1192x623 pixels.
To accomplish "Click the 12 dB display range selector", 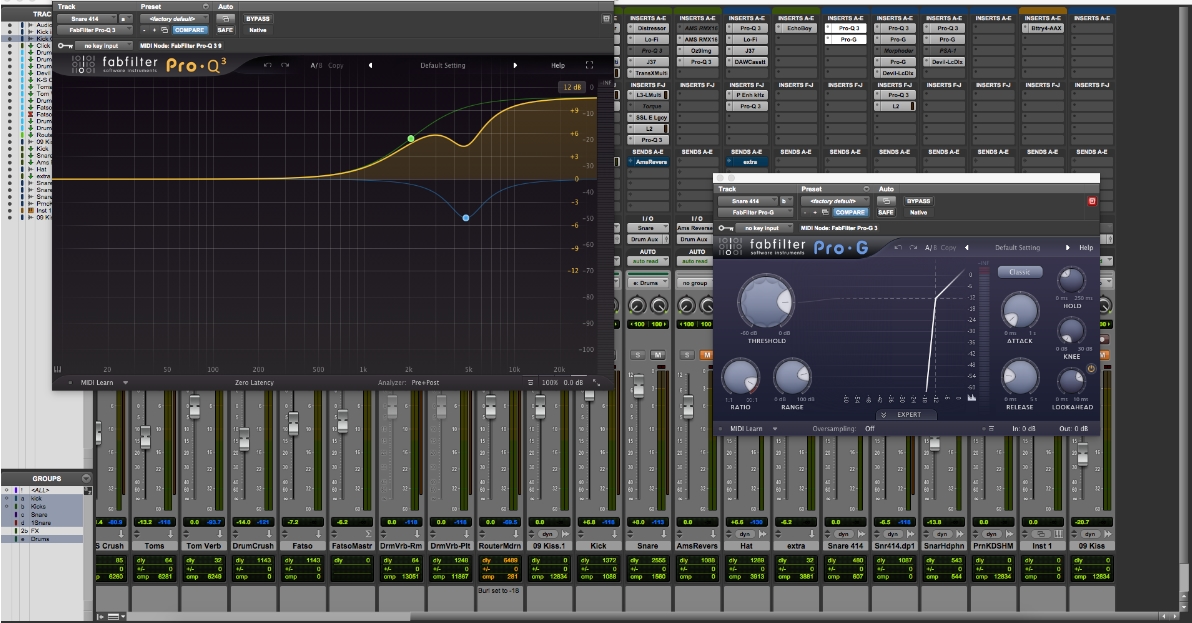I will tap(572, 87).
